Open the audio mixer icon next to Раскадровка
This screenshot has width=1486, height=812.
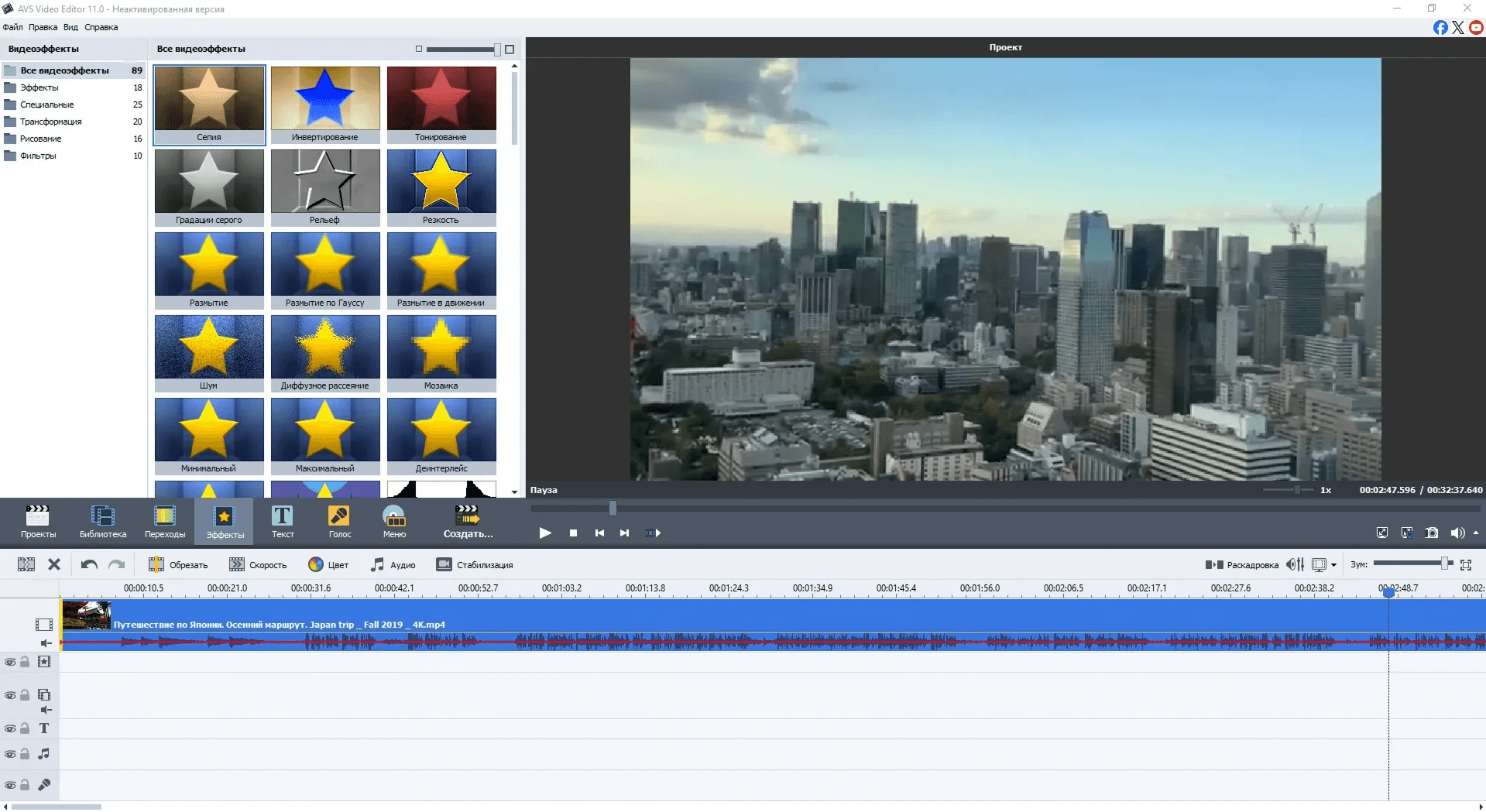point(1295,564)
